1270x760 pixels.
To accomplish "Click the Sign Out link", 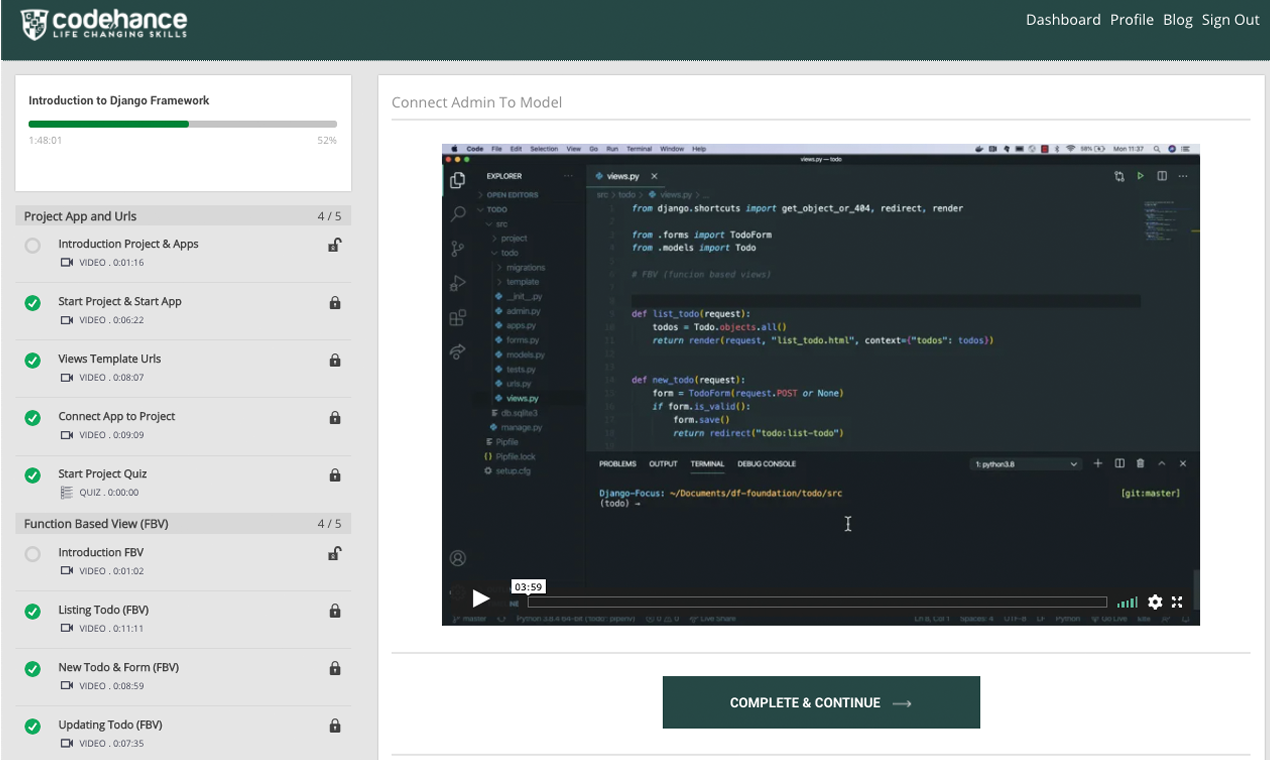I will (1230, 19).
